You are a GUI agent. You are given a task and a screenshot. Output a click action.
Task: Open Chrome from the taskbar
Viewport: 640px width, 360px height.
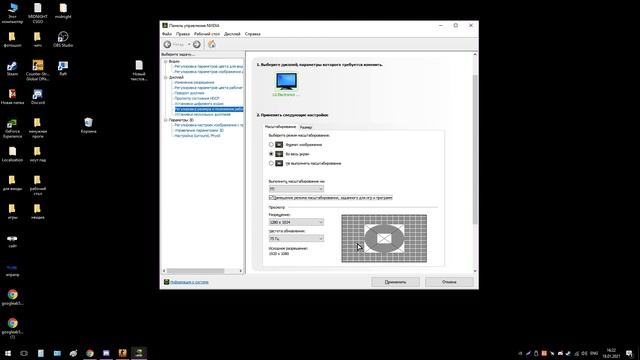point(90,353)
